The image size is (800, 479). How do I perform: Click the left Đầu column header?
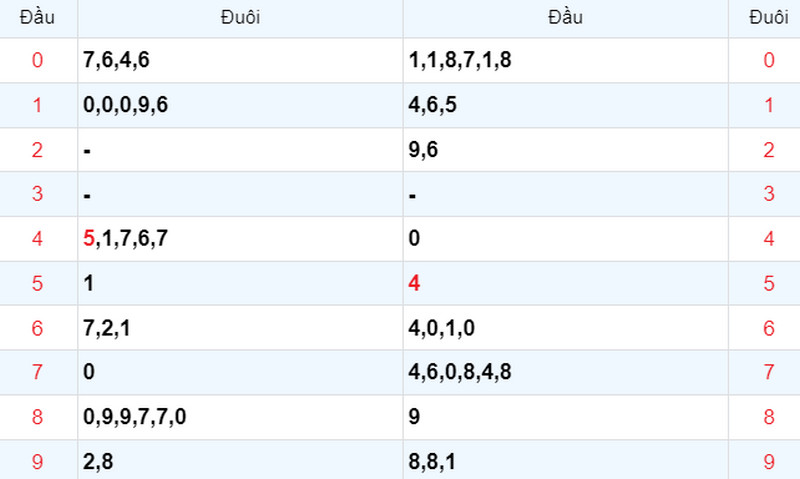tap(37, 18)
